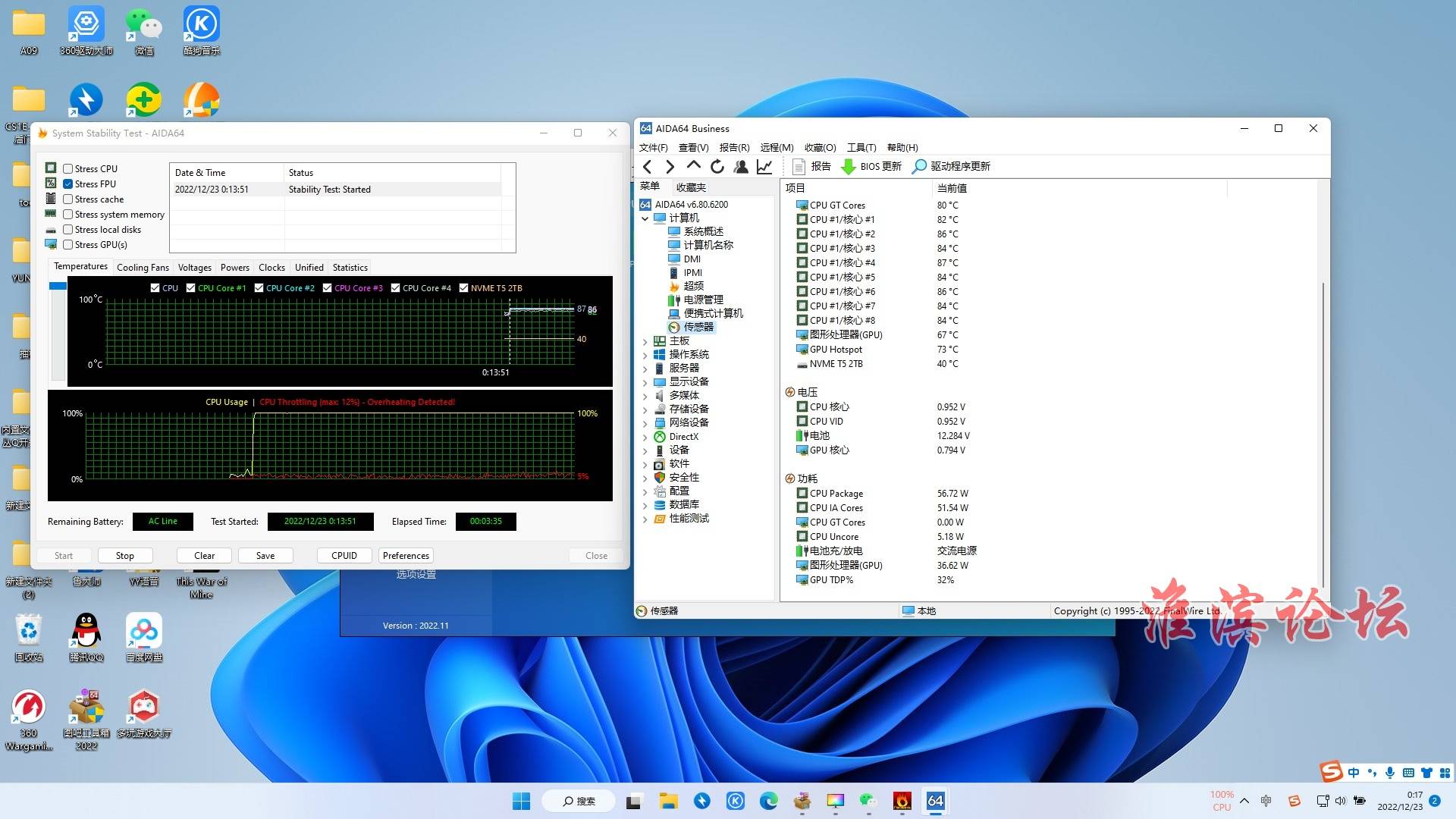This screenshot has height=819, width=1456.
Task: Switch to the Cooling Fans tab
Action: click(143, 268)
